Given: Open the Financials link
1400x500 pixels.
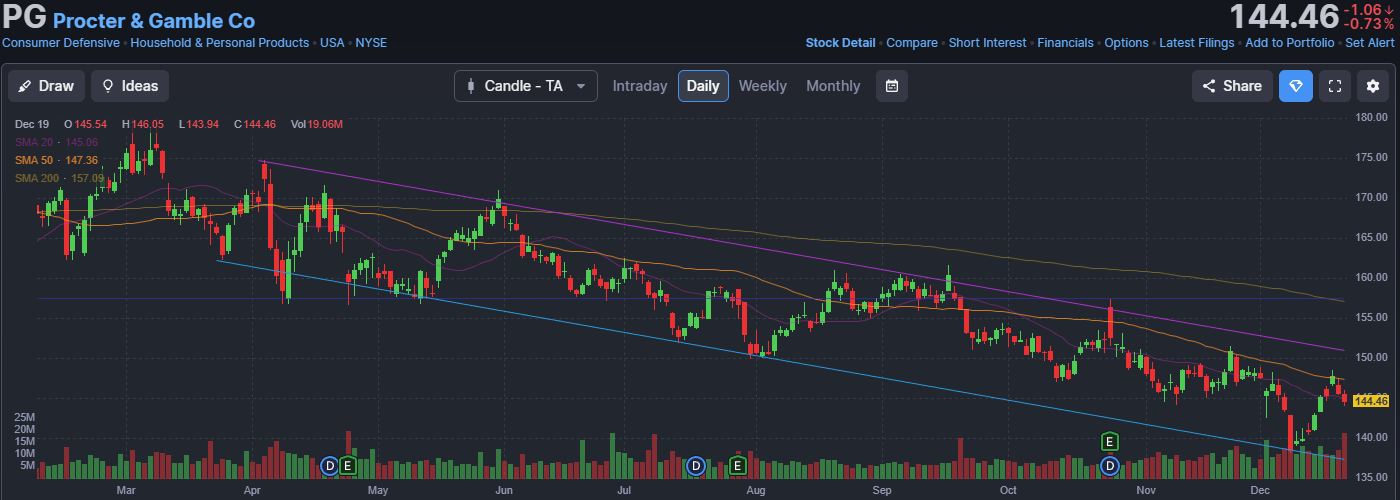Looking at the screenshot, I should click(x=1065, y=43).
